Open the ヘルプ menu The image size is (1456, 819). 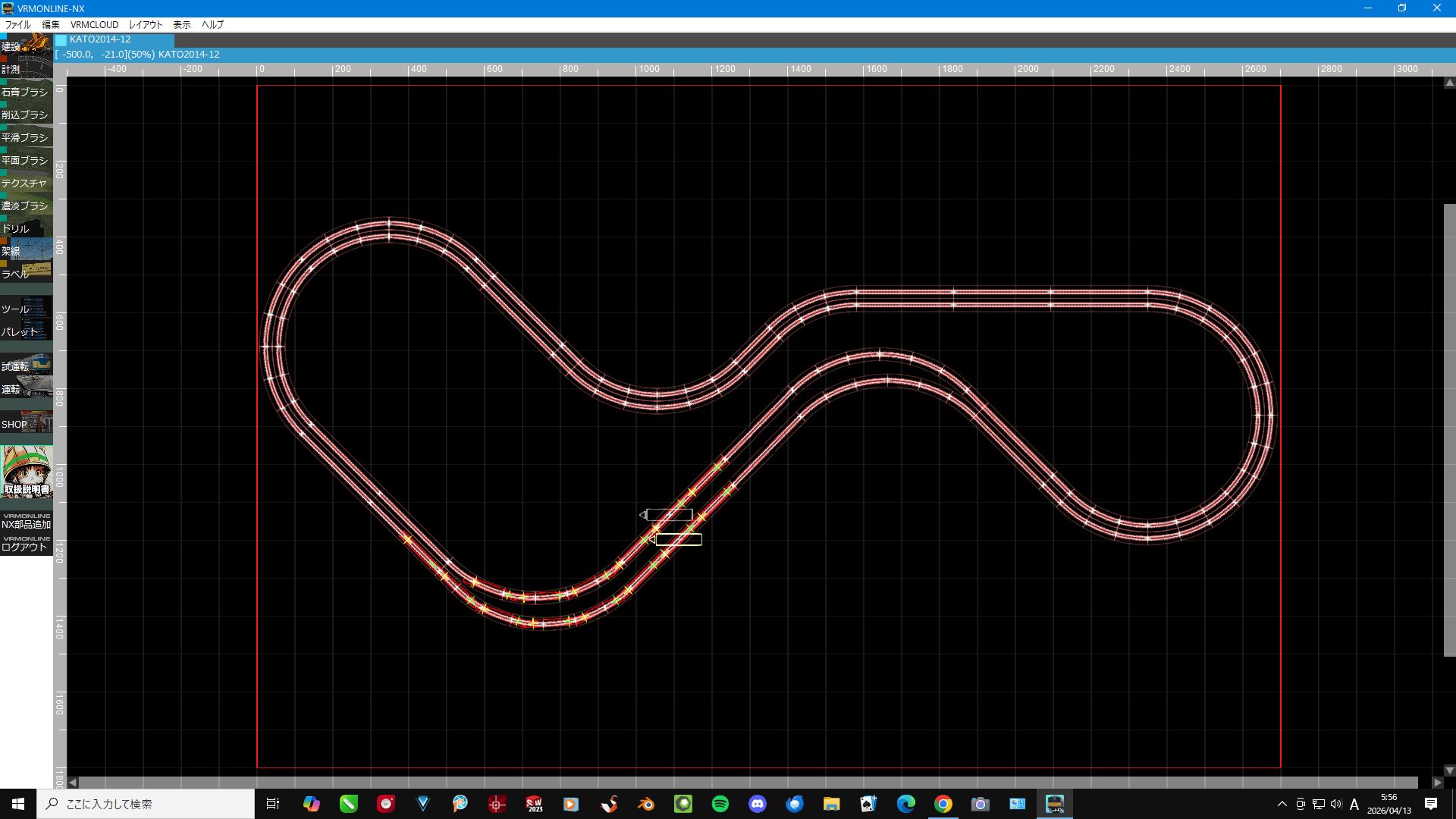(x=212, y=24)
